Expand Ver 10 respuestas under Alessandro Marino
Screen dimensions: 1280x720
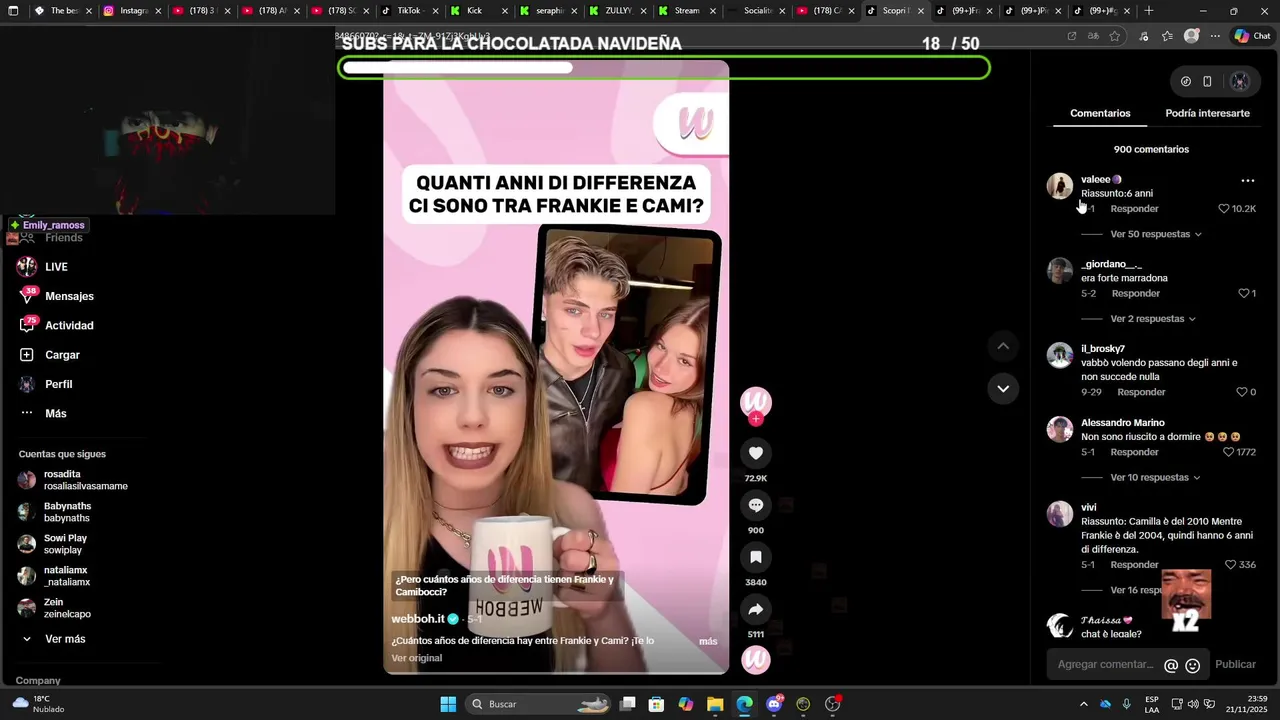[x=1155, y=478]
